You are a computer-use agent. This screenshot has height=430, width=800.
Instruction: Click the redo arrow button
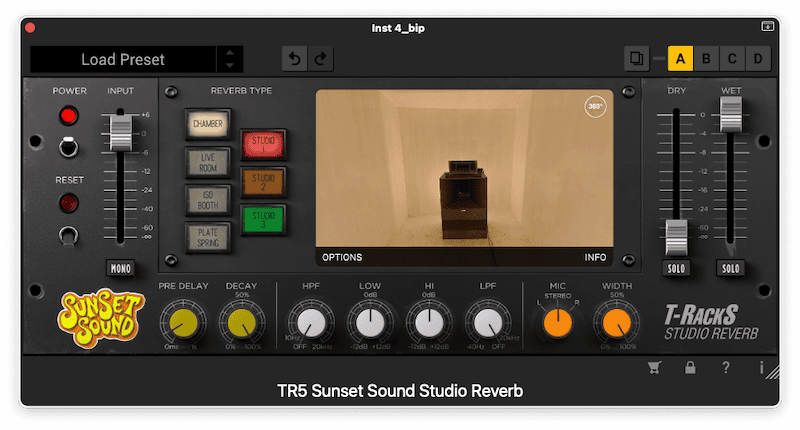320,59
